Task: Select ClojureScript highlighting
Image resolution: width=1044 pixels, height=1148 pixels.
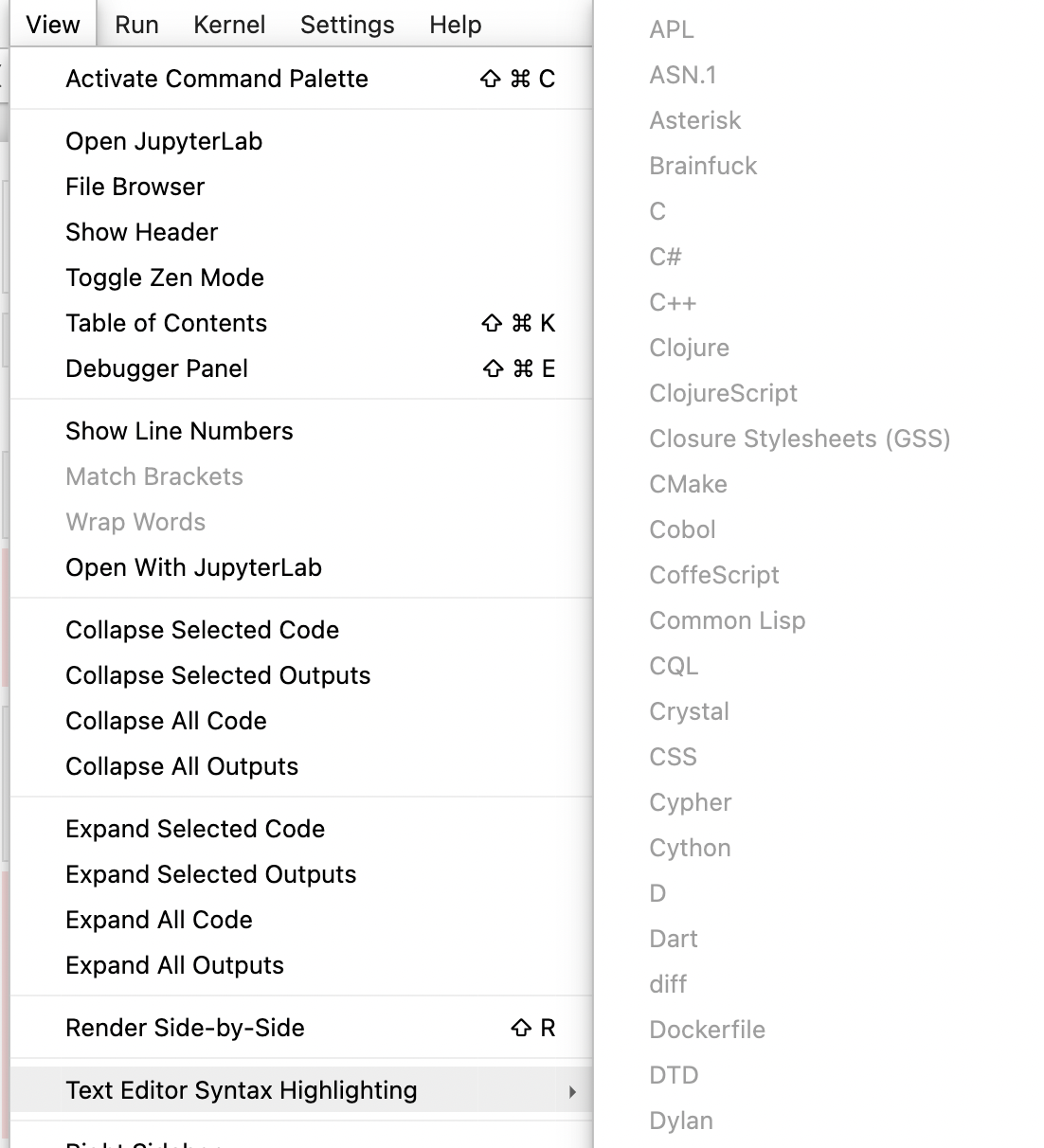Action: (x=723, y=393)
